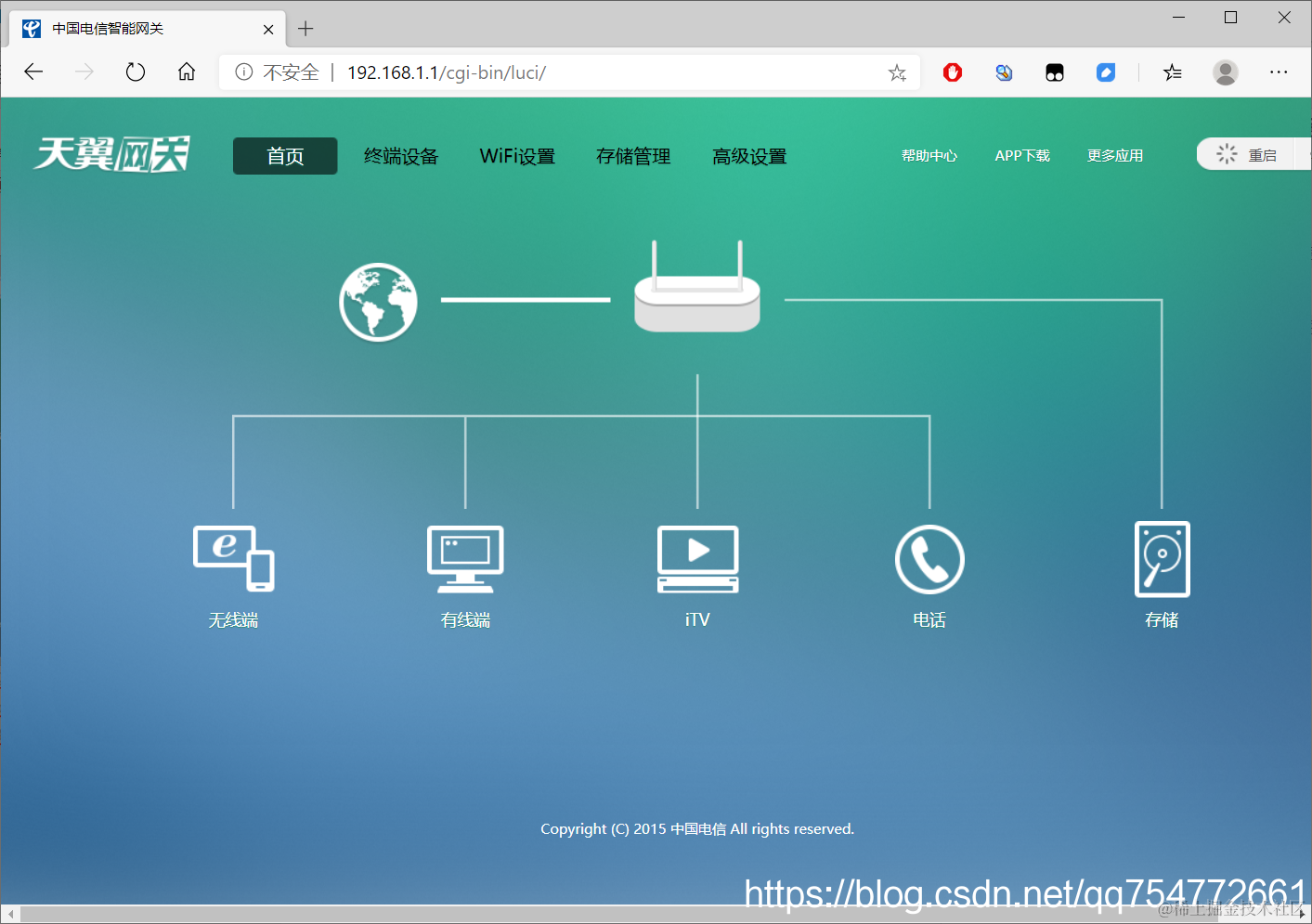Click the Adblock extension icon in the toolbar

952,72
